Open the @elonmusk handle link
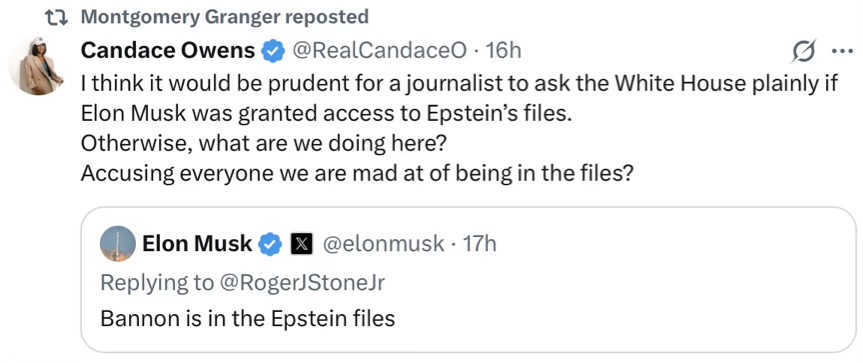Image resolution: width=863 pixels, height=363 pixels. [383, 243]
